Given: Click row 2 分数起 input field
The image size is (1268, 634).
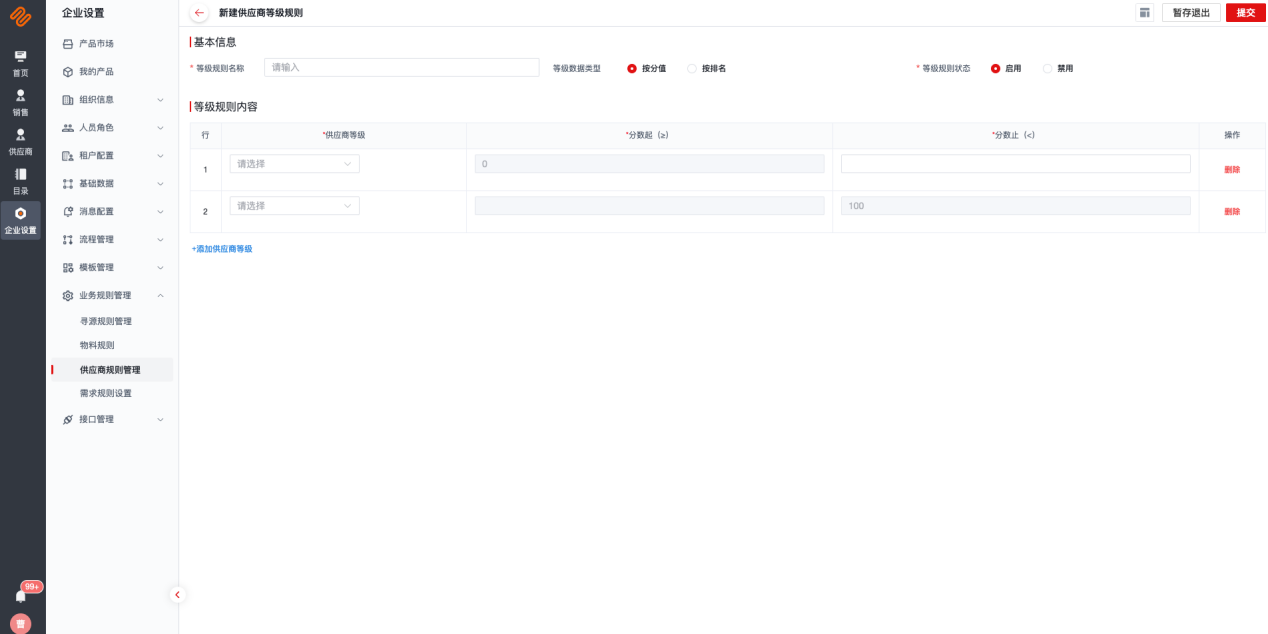Looking at the screenshot, I should point(649,206).
